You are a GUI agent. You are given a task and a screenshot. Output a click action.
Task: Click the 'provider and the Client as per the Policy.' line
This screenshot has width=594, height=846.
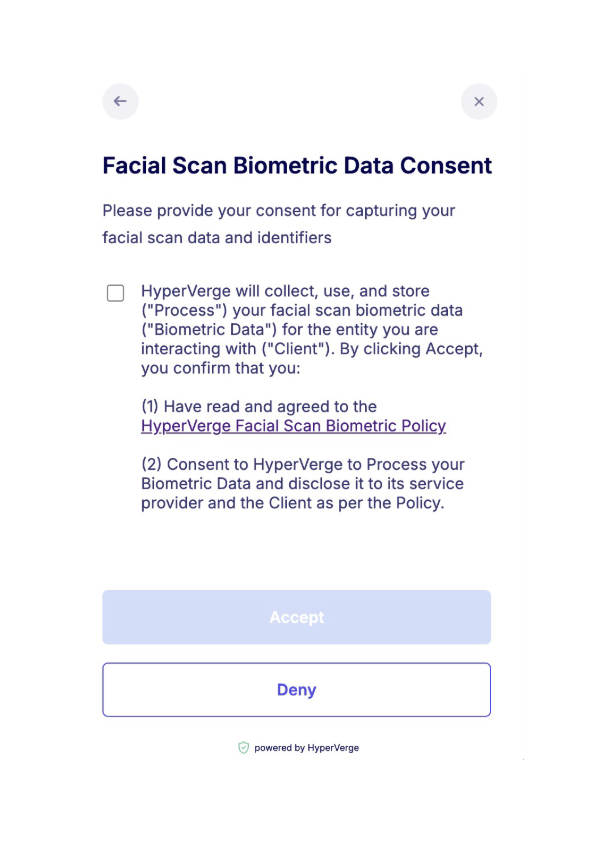tap(292, 503)
